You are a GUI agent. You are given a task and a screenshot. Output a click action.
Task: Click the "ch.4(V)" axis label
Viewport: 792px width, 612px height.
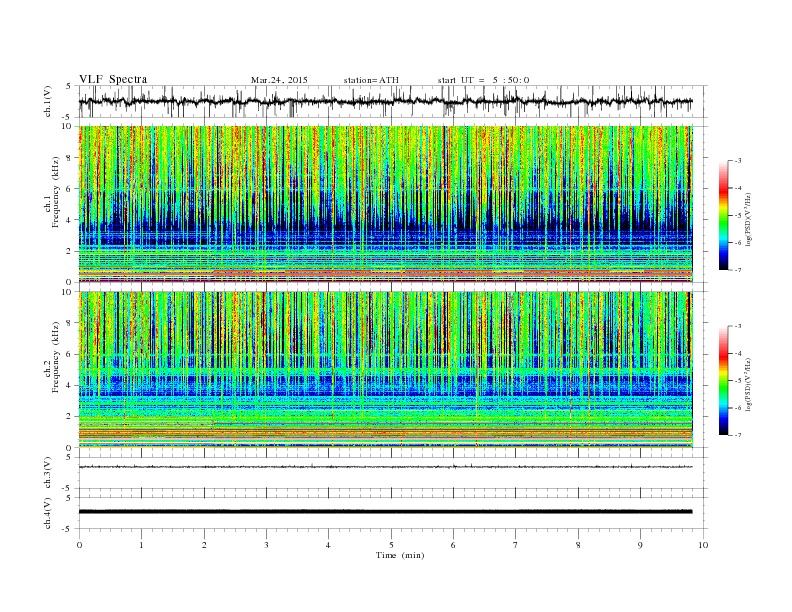49,513
